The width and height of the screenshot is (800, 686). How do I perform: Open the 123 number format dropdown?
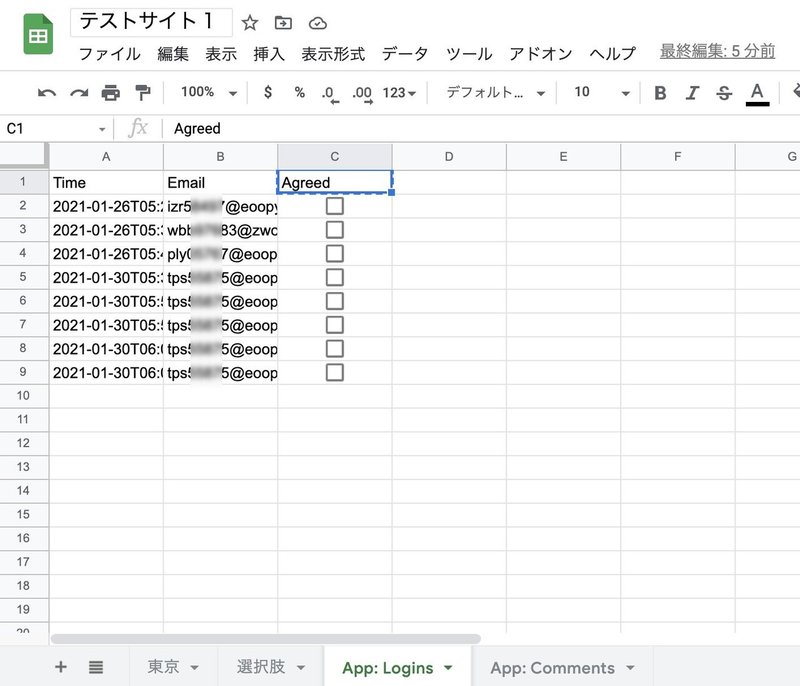[399, 93]
